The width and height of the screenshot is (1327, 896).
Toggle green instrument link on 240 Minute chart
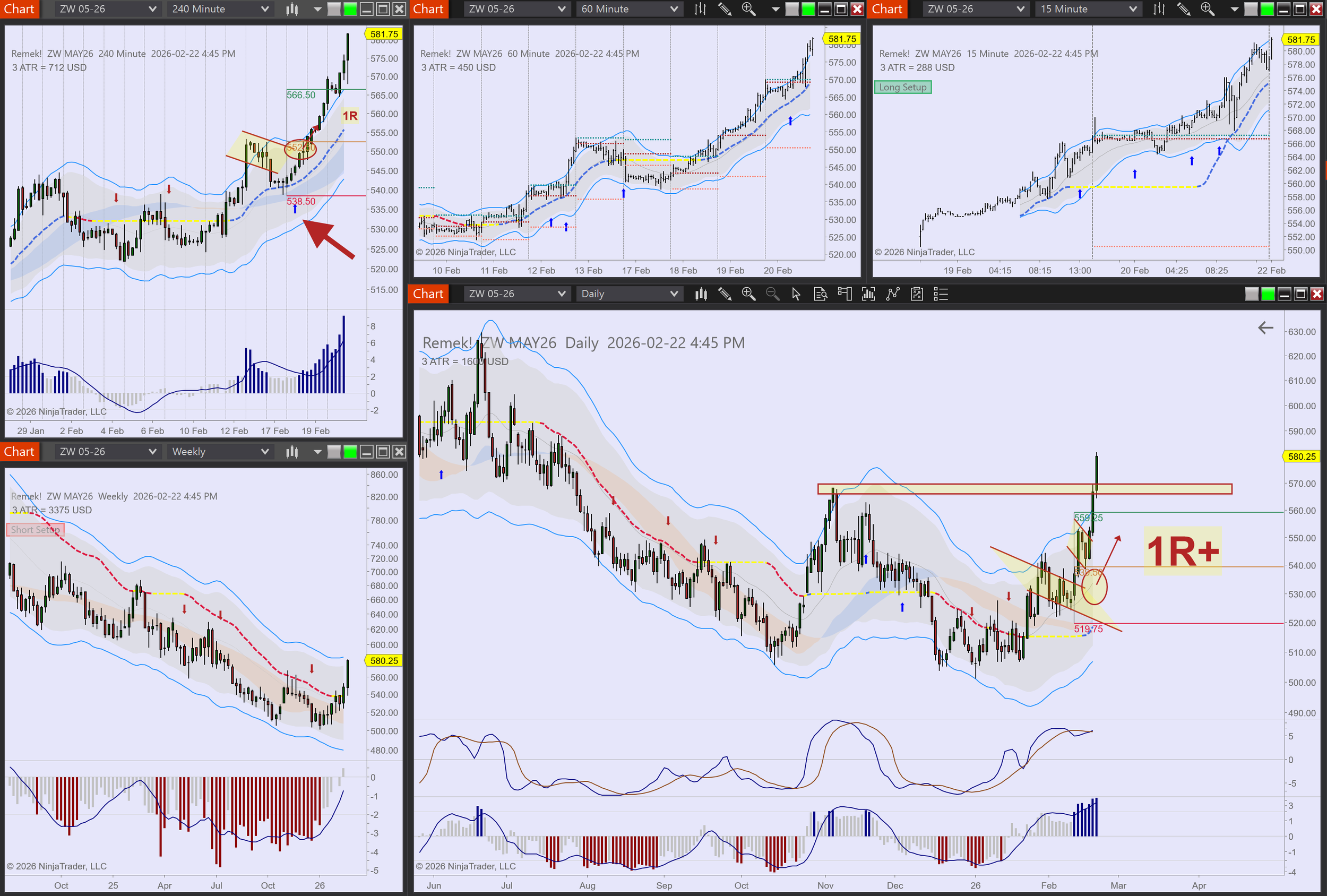click(x=350, y=9)
